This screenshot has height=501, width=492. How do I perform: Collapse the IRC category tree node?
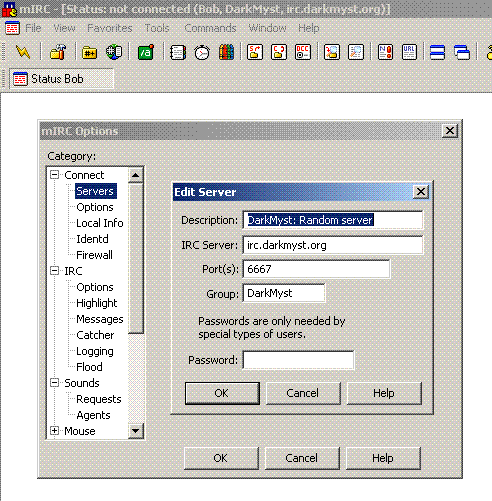(55, 271)
